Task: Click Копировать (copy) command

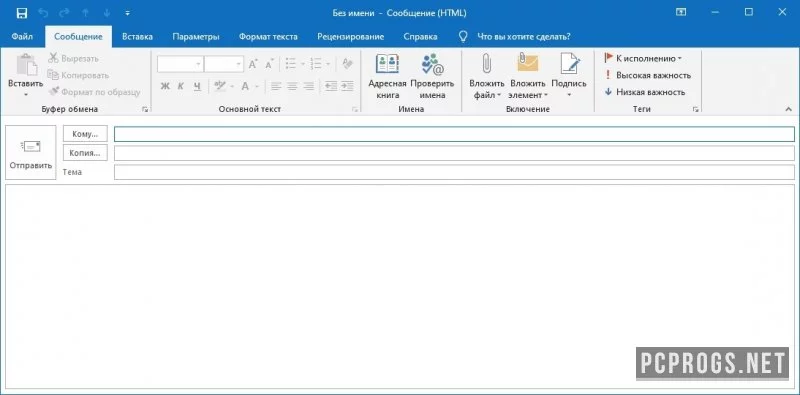Action: point(78,75)
